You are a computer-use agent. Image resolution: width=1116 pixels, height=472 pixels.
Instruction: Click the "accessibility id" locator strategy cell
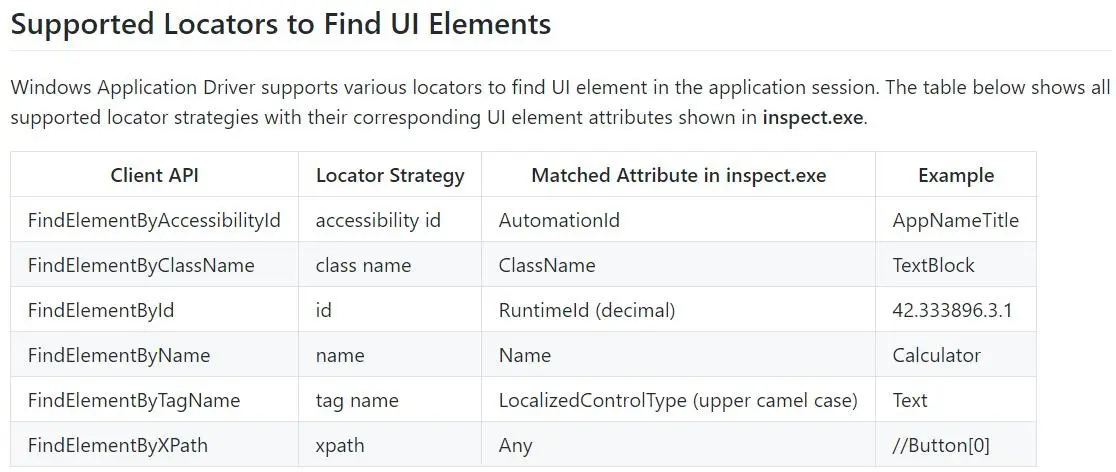click(x=378, y=220)
